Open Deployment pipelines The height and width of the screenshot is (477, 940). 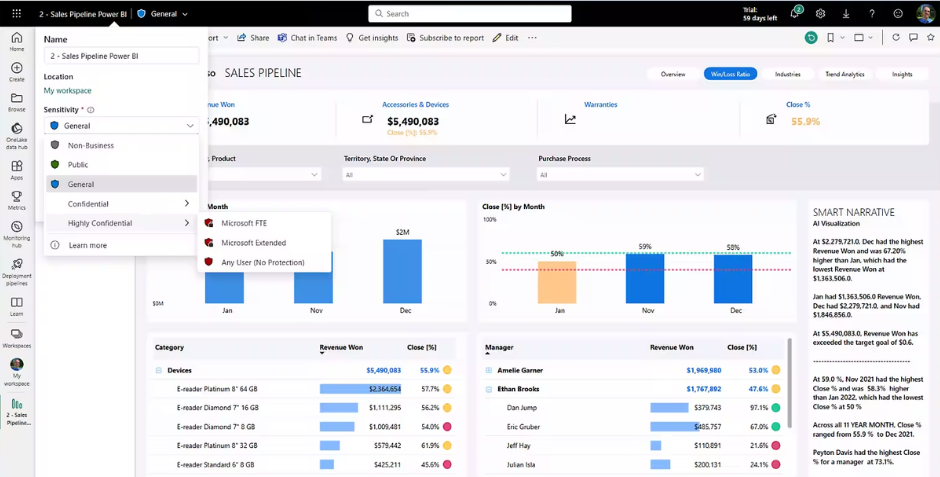tap(17, 272)
